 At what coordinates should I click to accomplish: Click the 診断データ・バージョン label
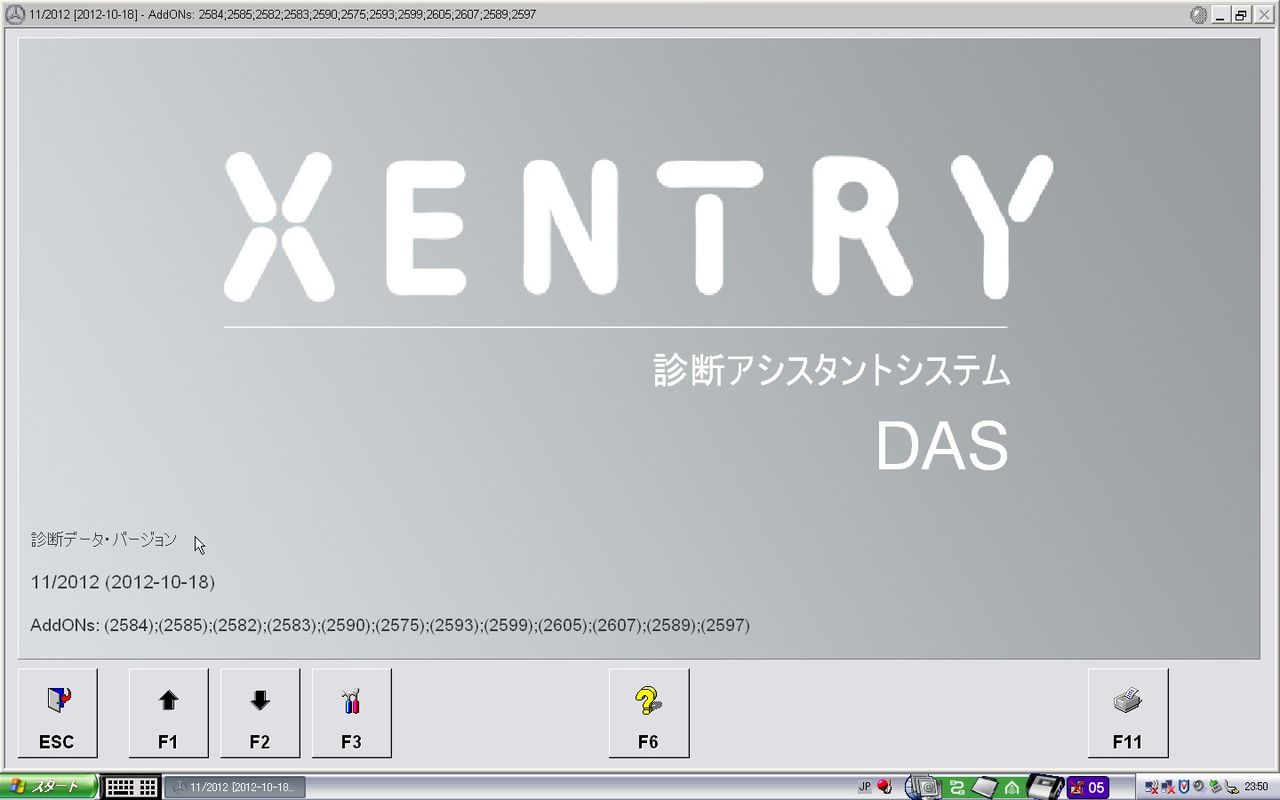click(x=104, y=540)
